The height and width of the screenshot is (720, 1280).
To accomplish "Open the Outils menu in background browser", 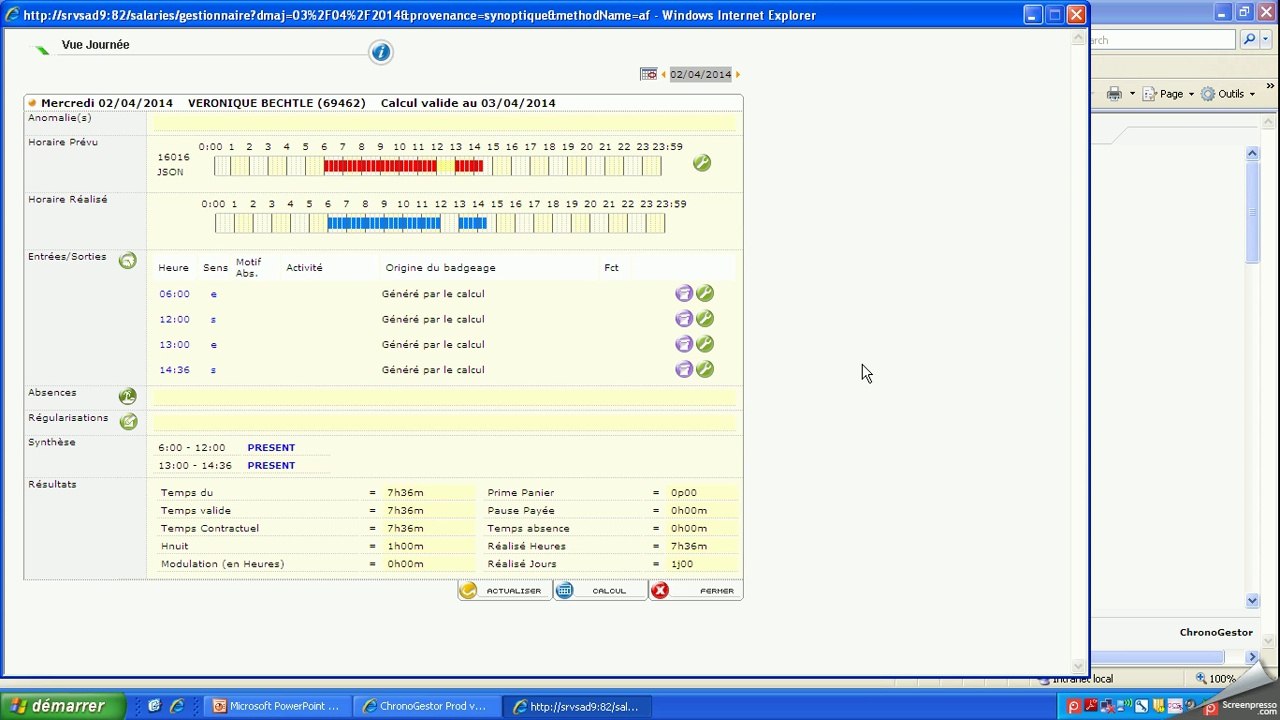I will click(x=1228, y=94).
